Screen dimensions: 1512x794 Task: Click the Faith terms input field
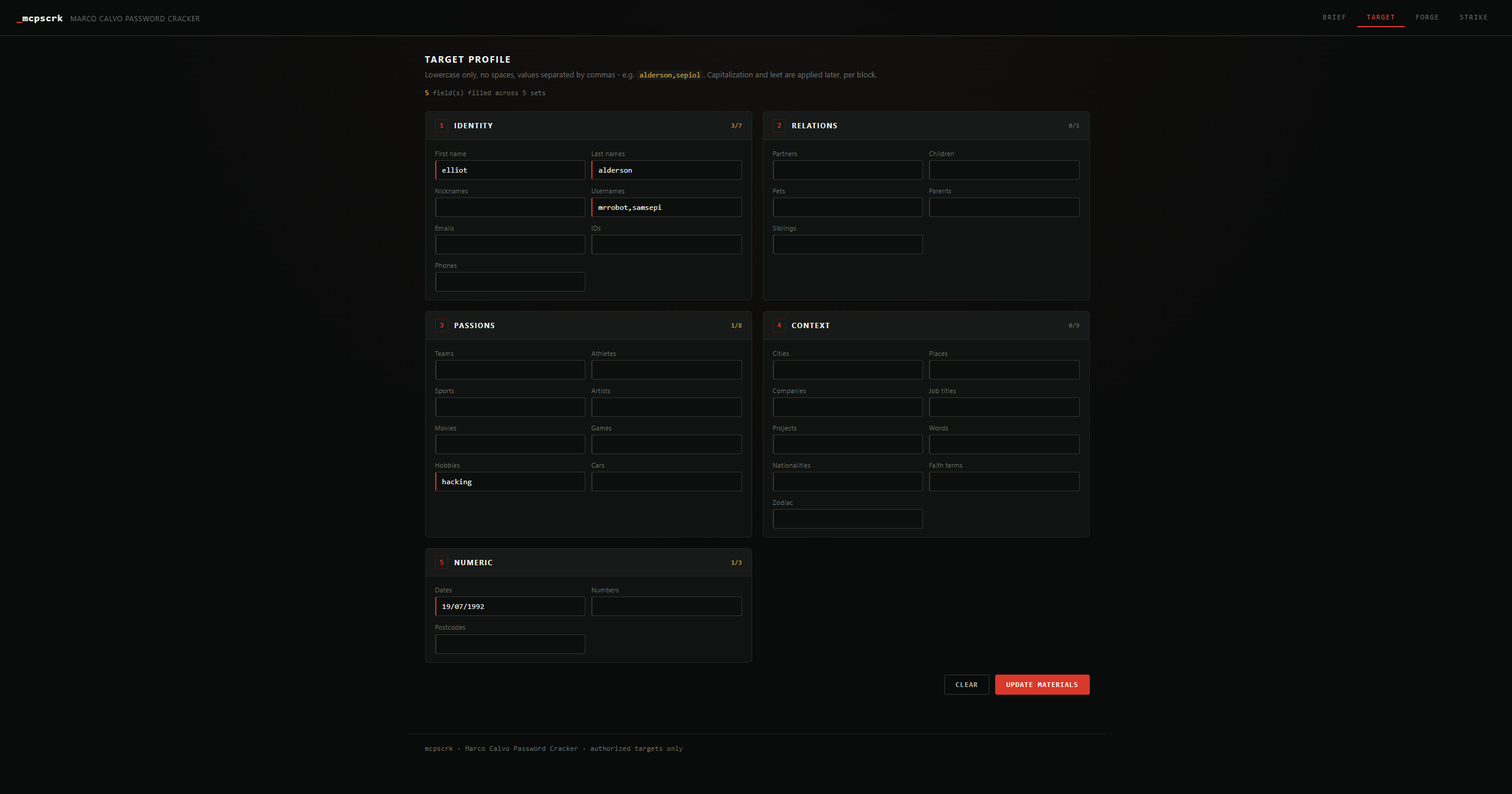(1004, 482)
